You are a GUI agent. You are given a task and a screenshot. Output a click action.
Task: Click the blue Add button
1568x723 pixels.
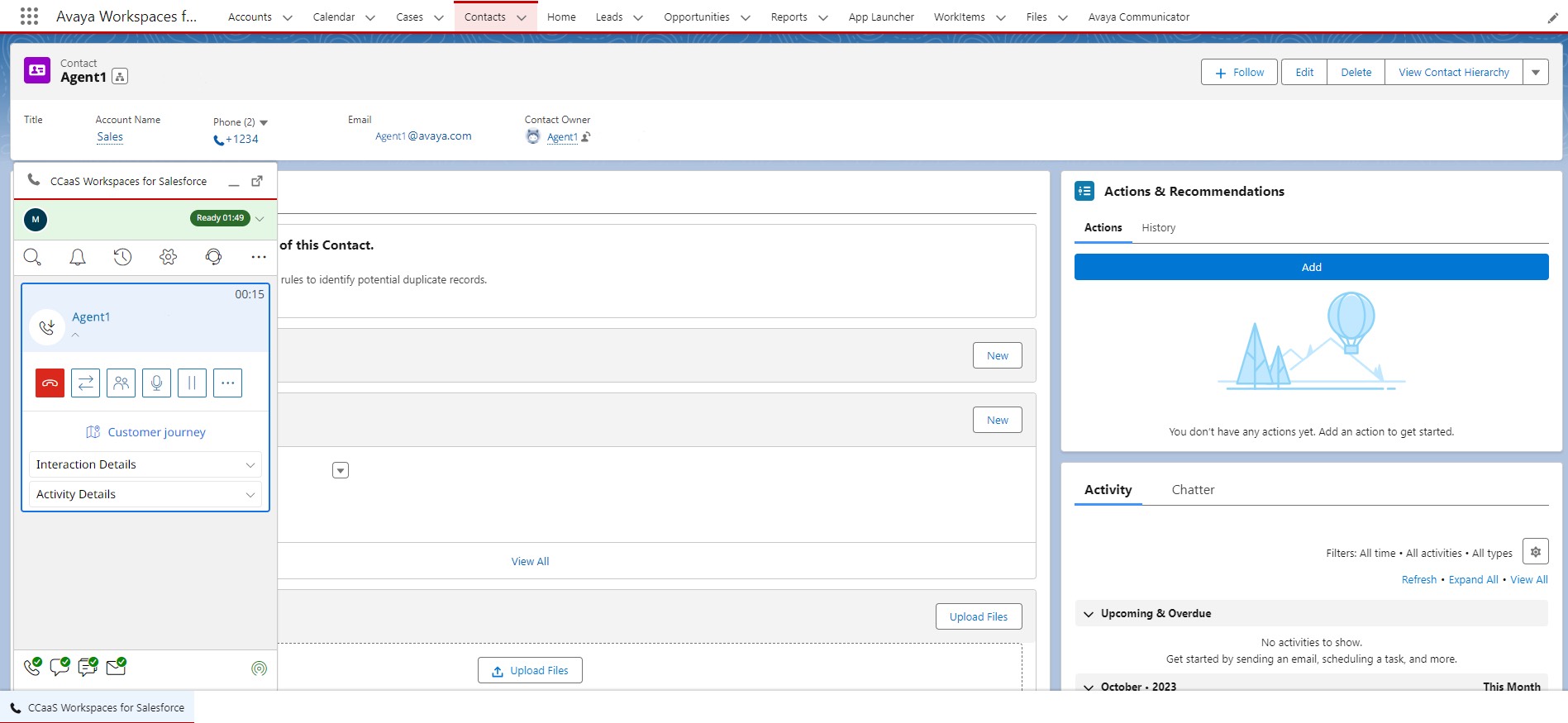(x=1311, y=267)
